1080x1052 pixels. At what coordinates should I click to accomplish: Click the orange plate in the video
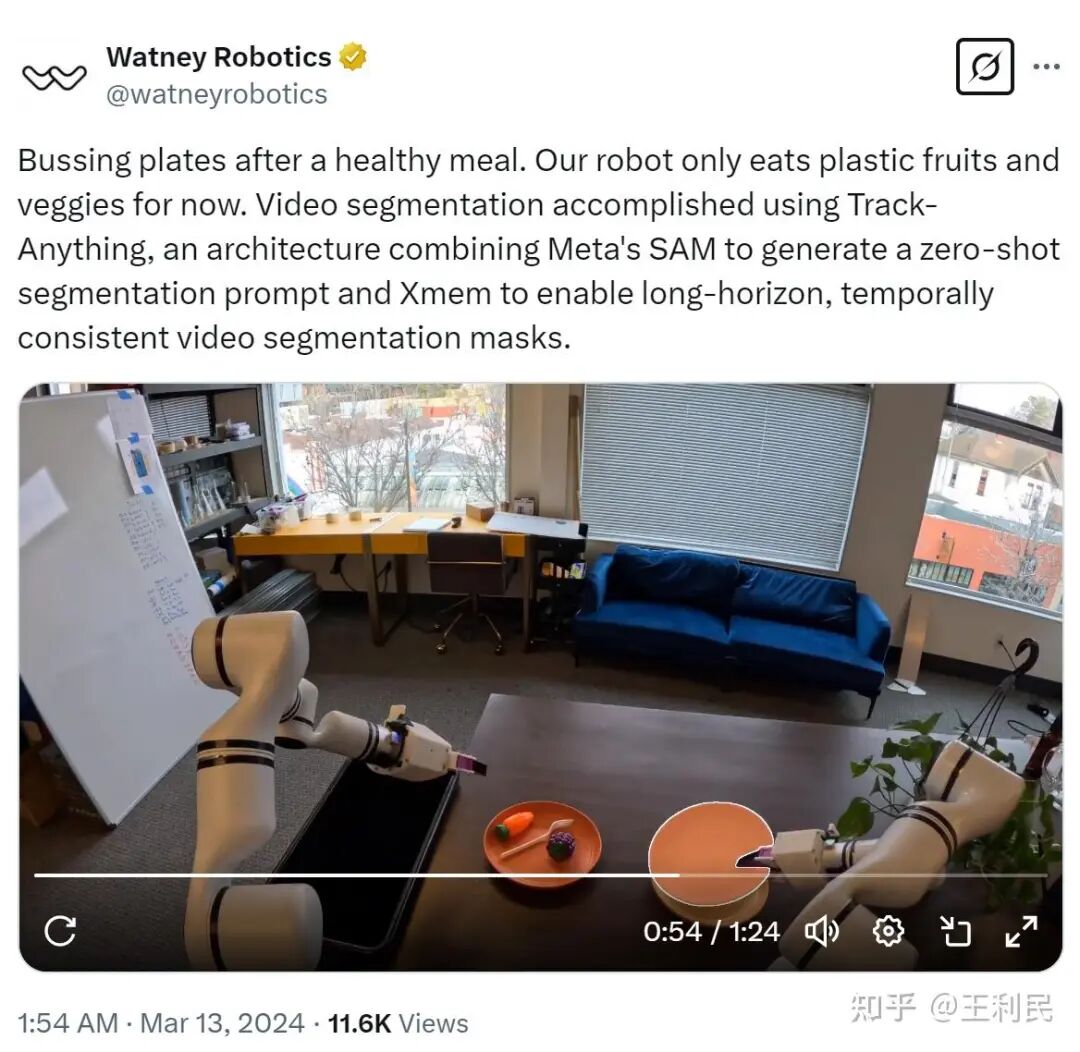tap(542, 843)
